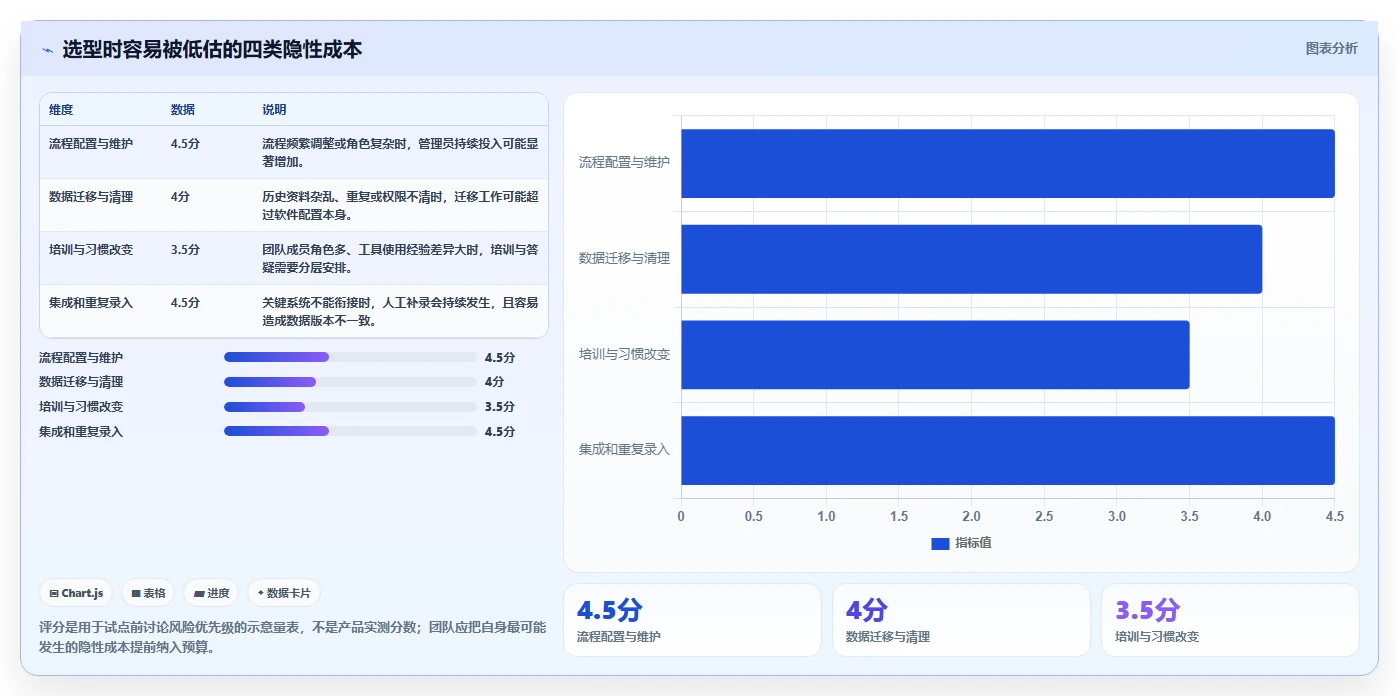Toggle the 指标值 legend item
Screen dimensions: 1399x696
pyautogui.click(x=961, y=543)
